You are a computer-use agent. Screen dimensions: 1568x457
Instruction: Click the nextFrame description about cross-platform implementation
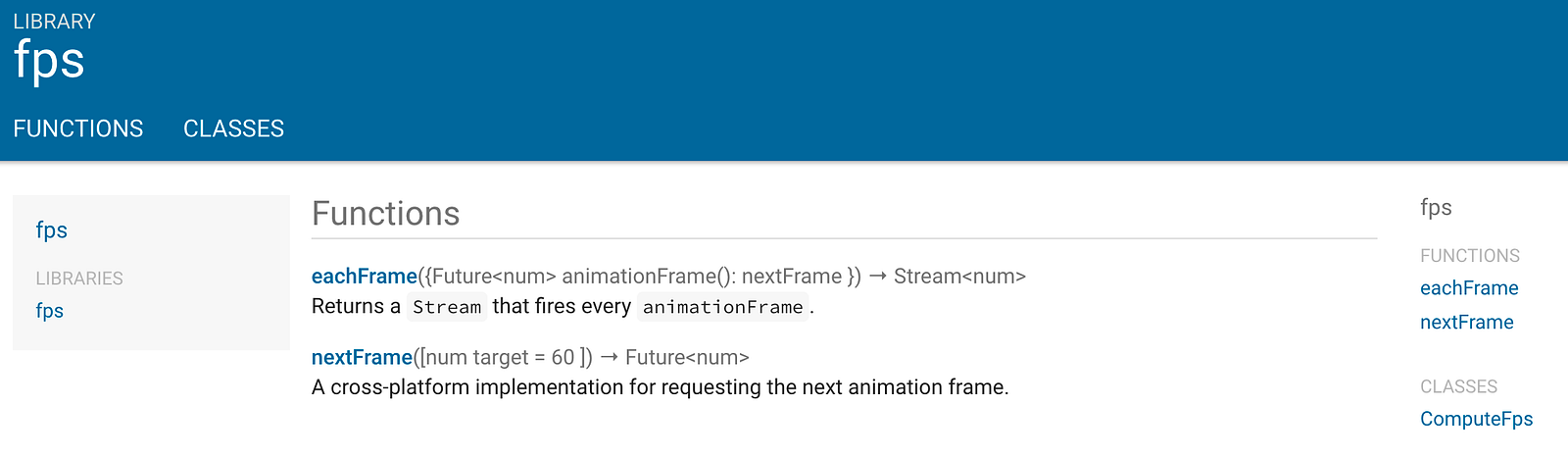[660, 387]
